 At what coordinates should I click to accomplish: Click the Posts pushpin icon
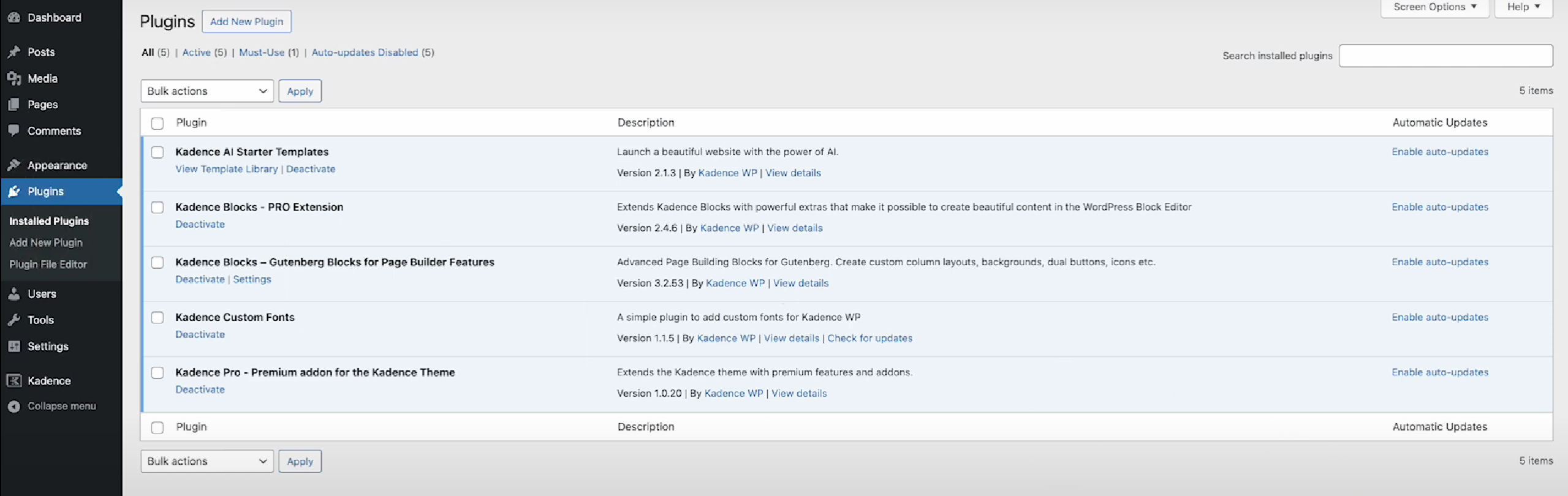[x=14, y=52]
